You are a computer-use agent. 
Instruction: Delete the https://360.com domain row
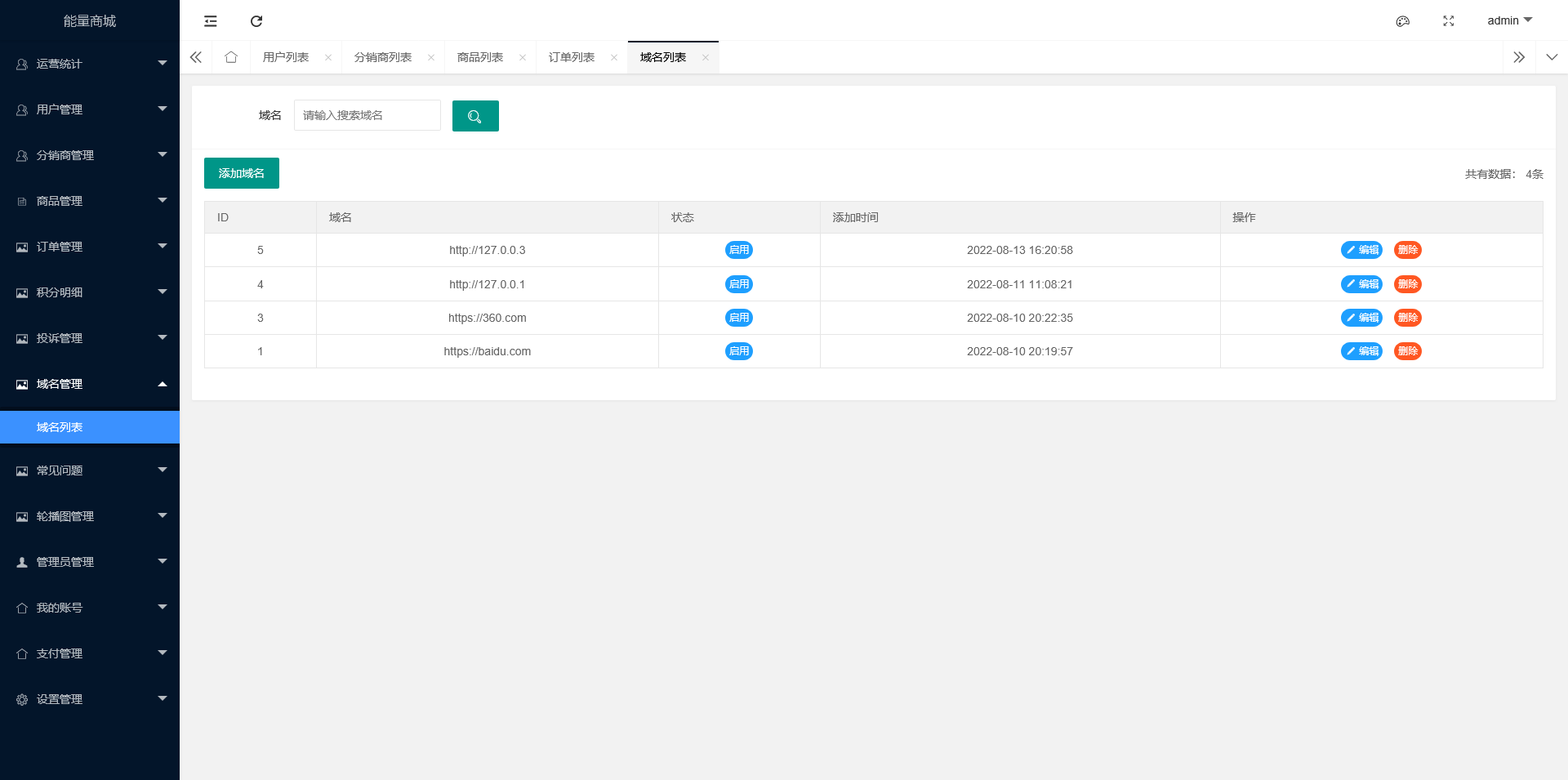coord(1408,318)
